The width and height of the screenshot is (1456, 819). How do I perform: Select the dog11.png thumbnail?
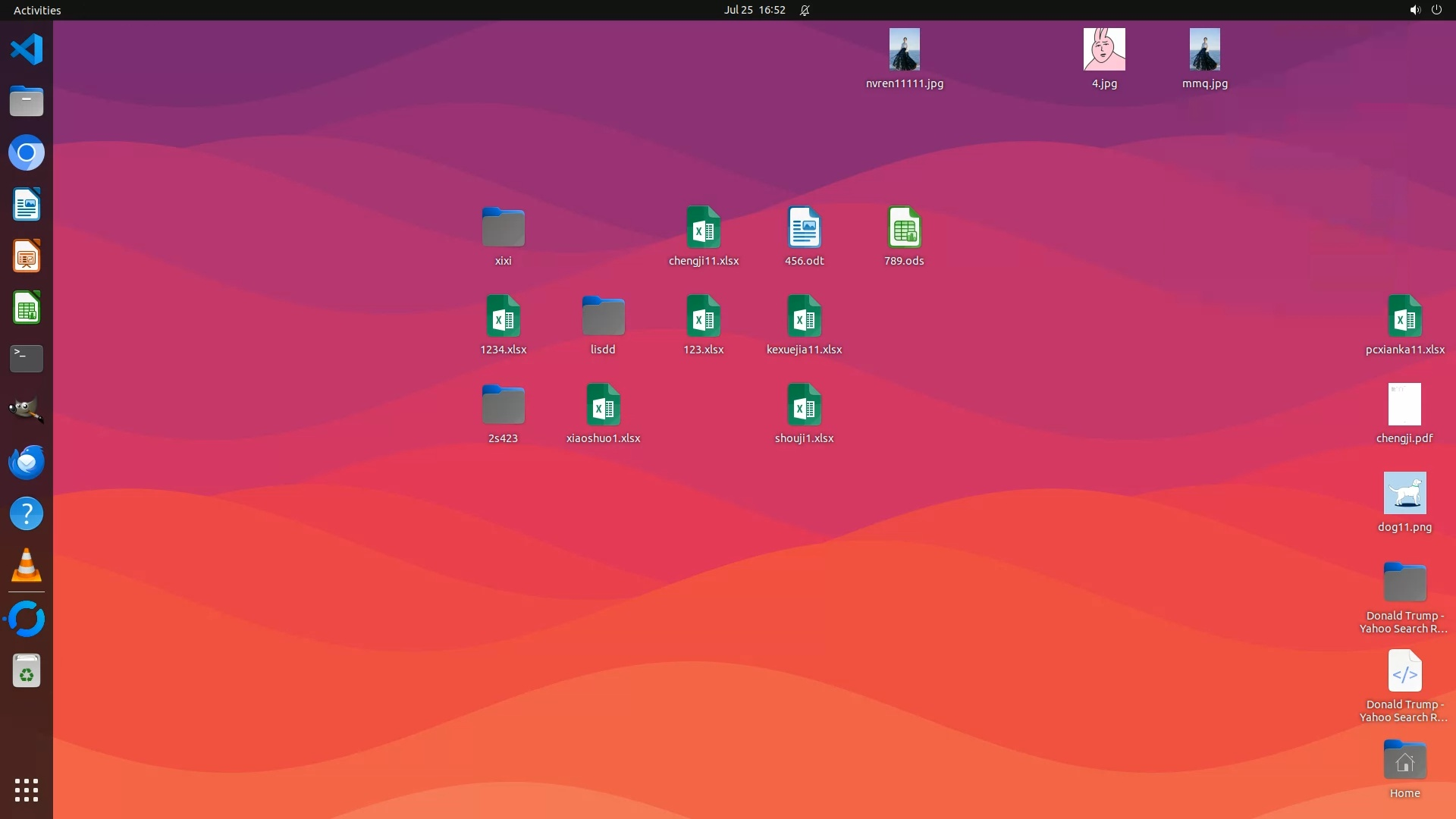click(x=1404, y=494)
